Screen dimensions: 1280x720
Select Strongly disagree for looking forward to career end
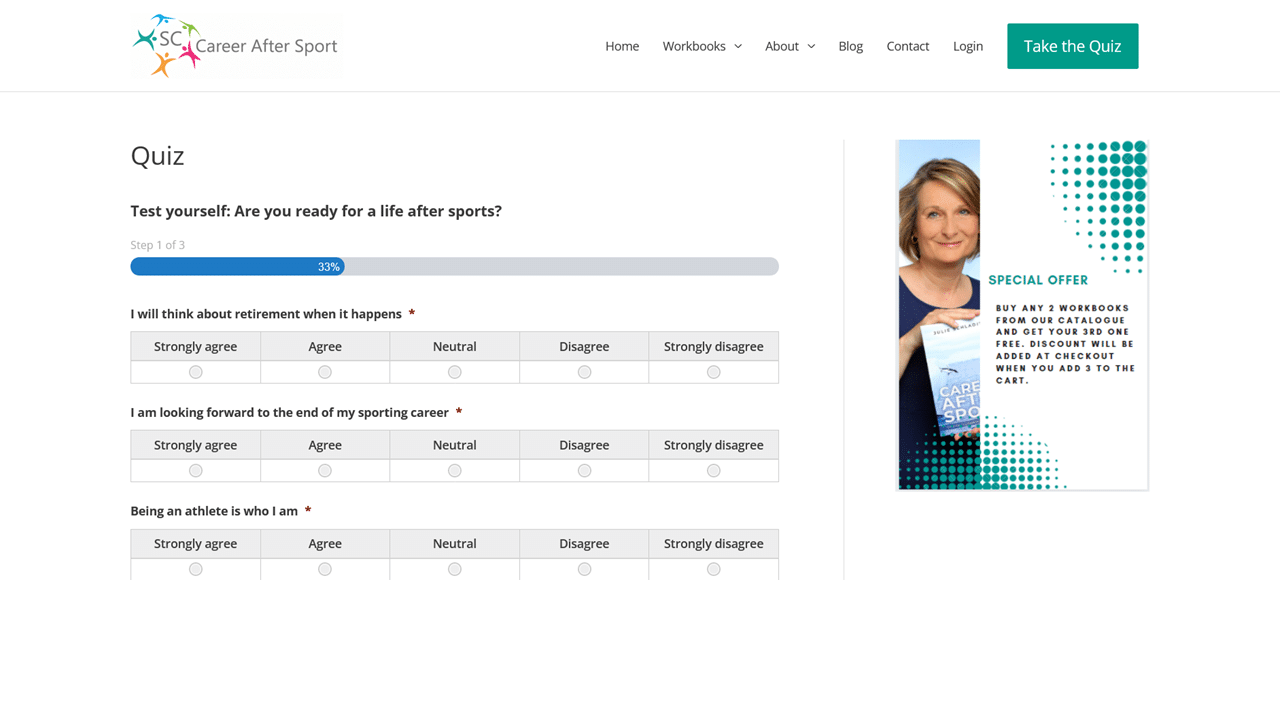(714, 471)
